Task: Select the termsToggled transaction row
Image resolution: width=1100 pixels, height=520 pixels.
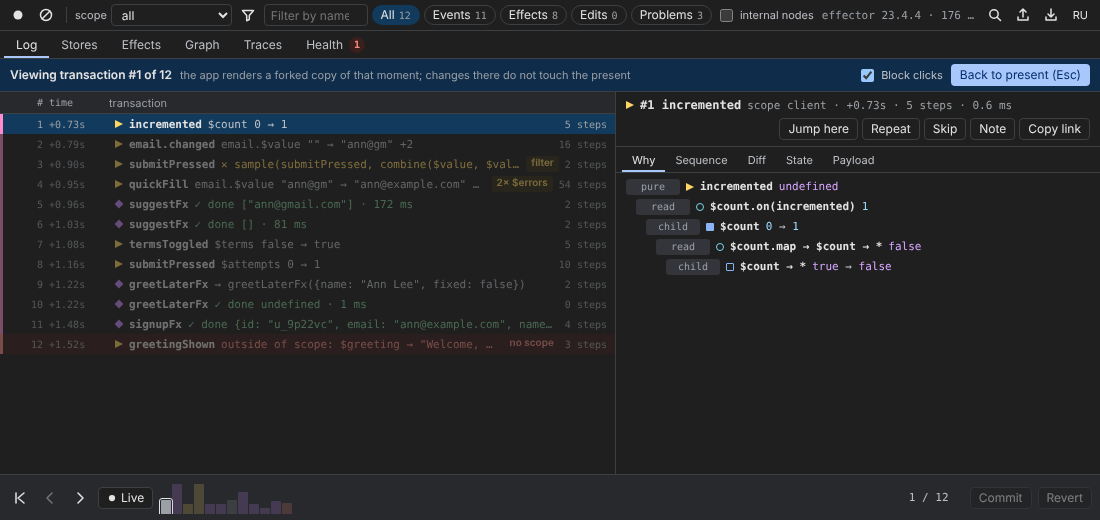Action: 307,244
